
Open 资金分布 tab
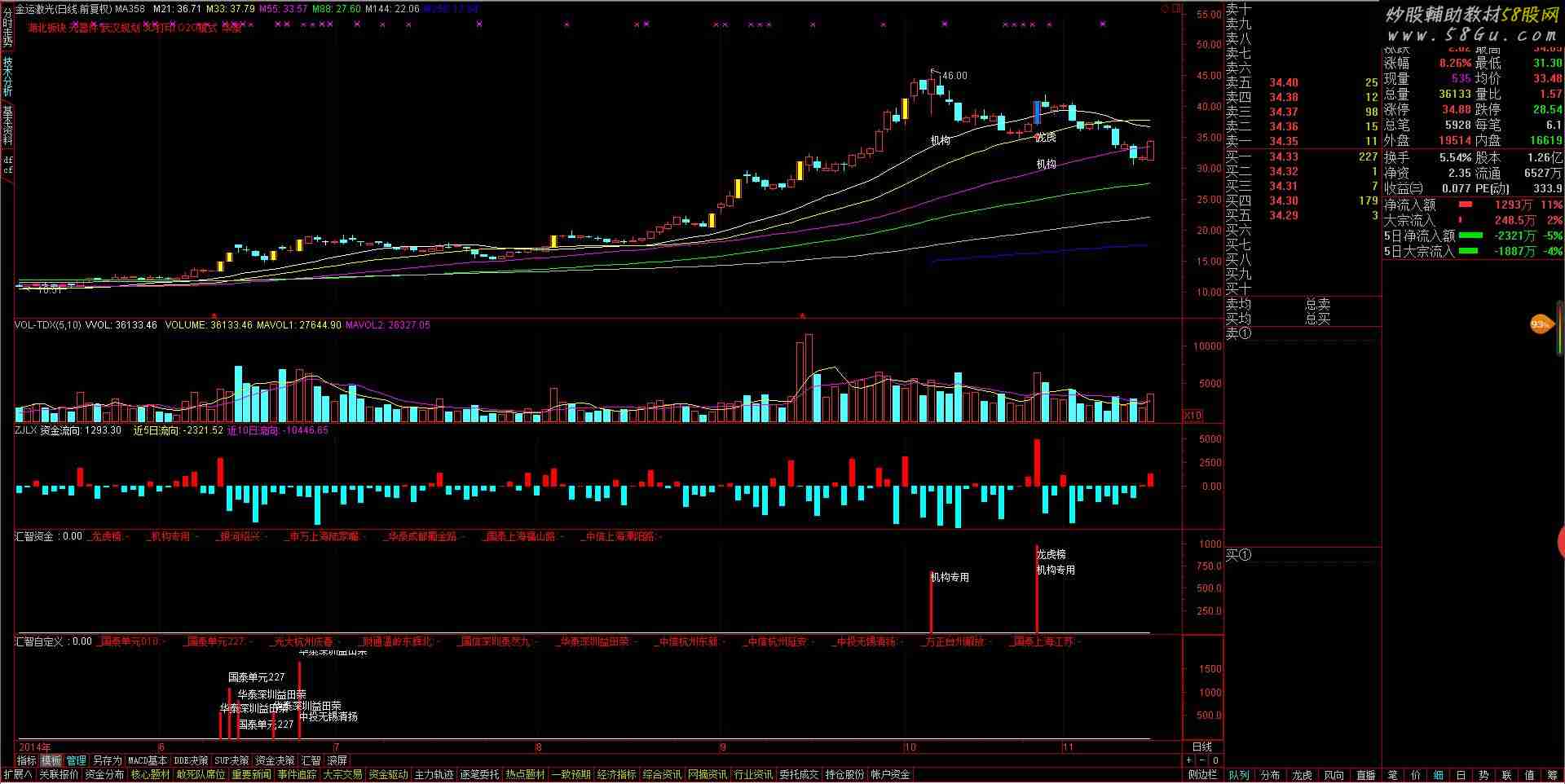tap(104, 774)
